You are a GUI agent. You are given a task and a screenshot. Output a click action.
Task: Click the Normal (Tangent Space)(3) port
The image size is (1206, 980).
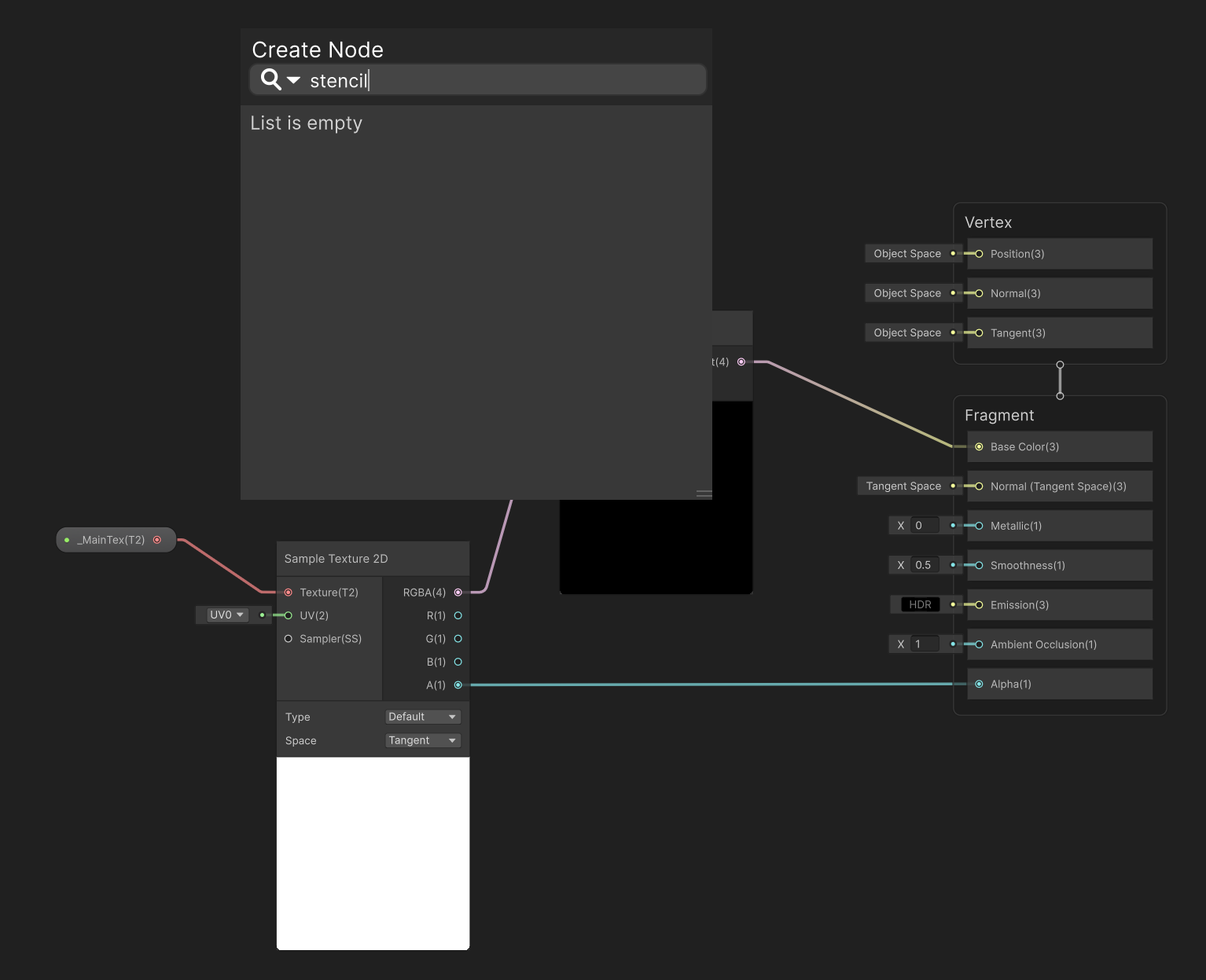979,486
